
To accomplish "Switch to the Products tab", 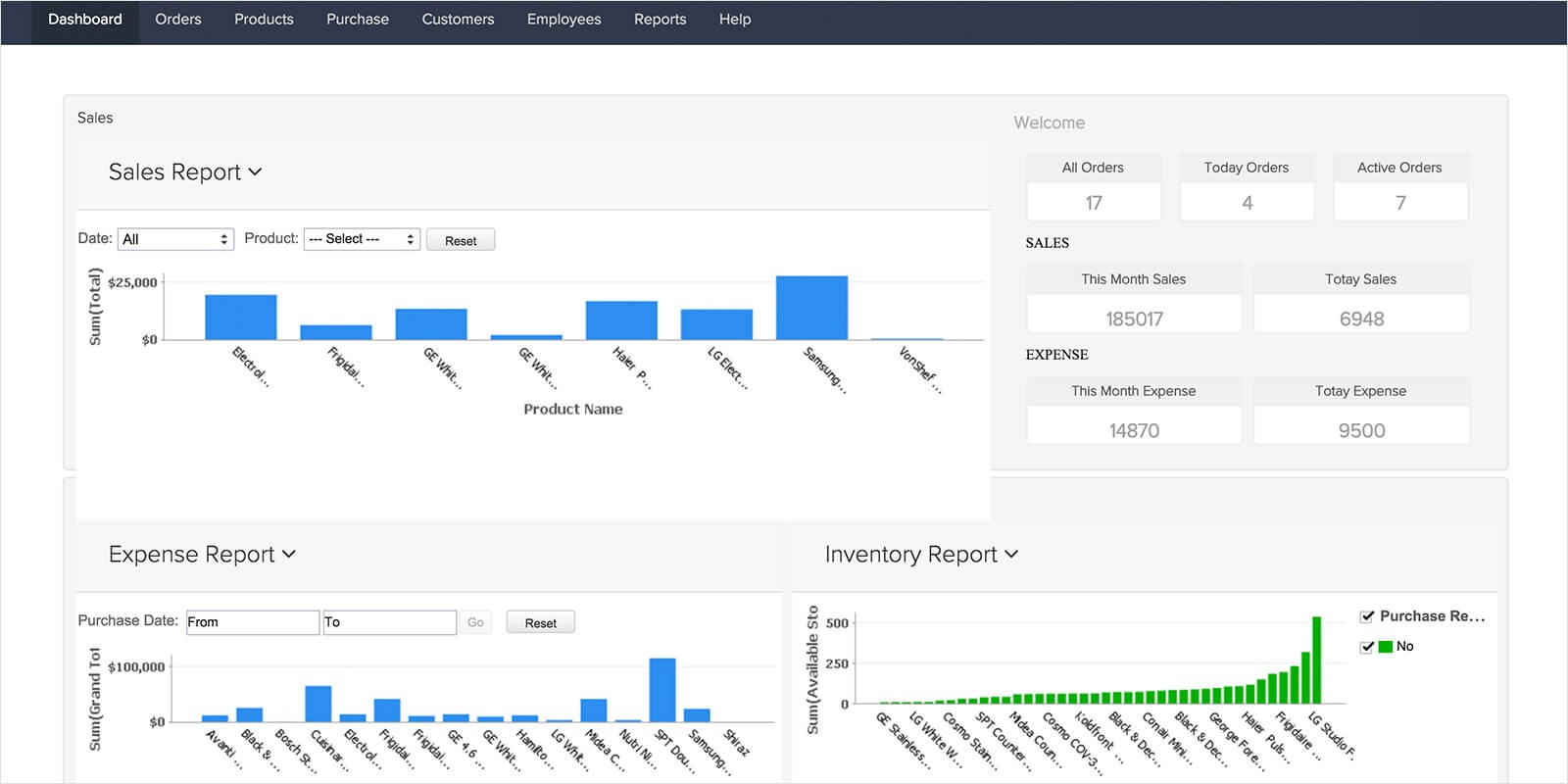I will point(264,20).
